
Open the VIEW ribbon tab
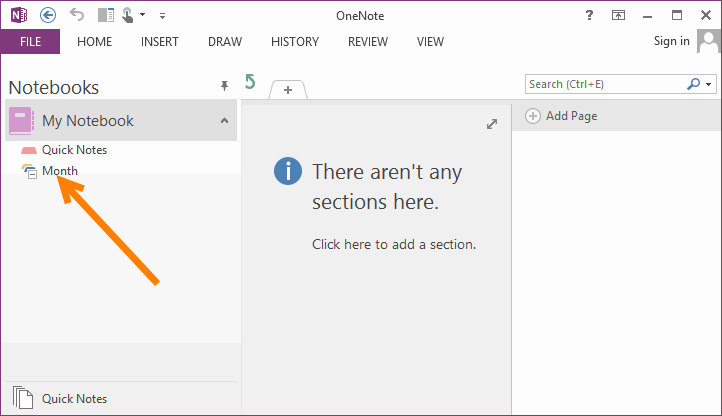430,41
